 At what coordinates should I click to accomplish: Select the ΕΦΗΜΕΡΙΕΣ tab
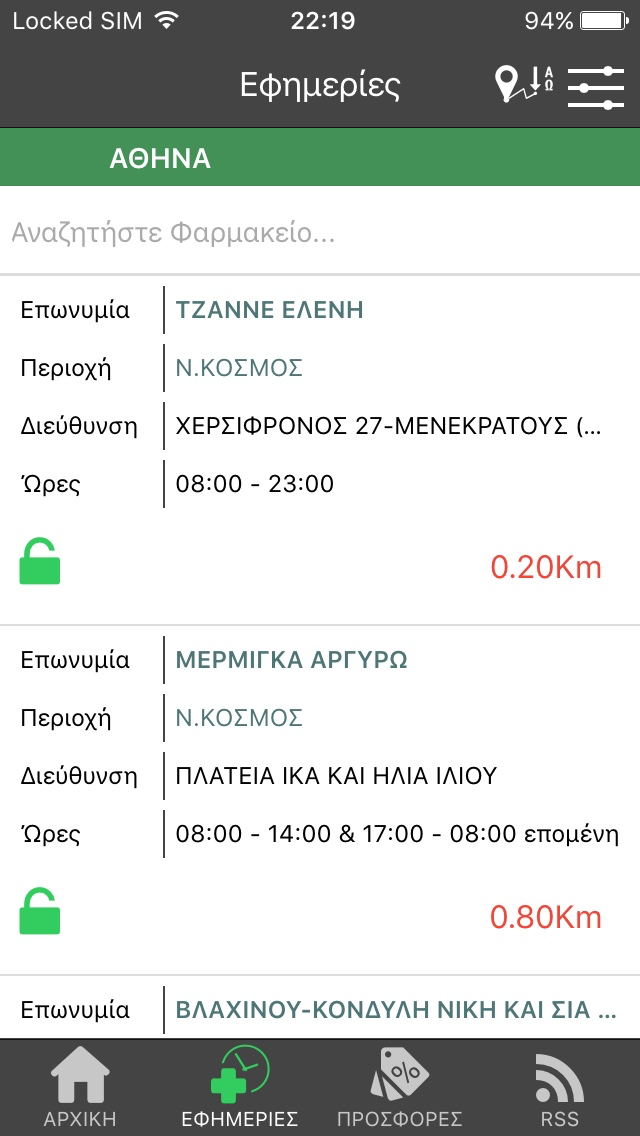(240, 1088)
